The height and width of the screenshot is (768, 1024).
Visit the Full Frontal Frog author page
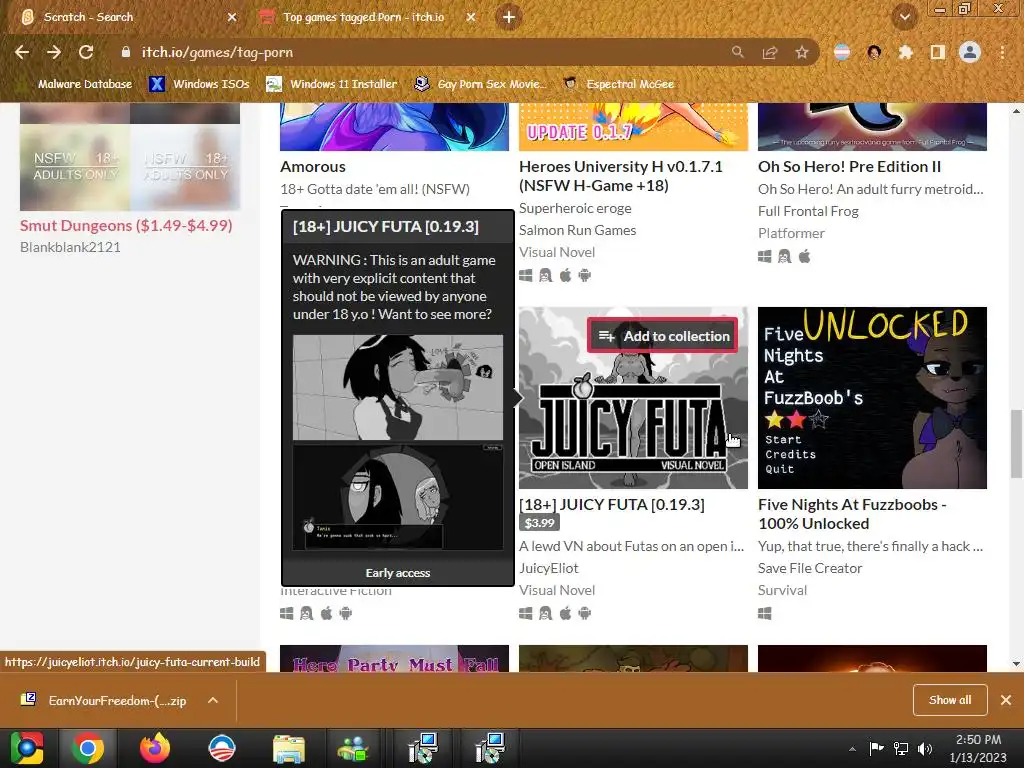pos(808,211)
